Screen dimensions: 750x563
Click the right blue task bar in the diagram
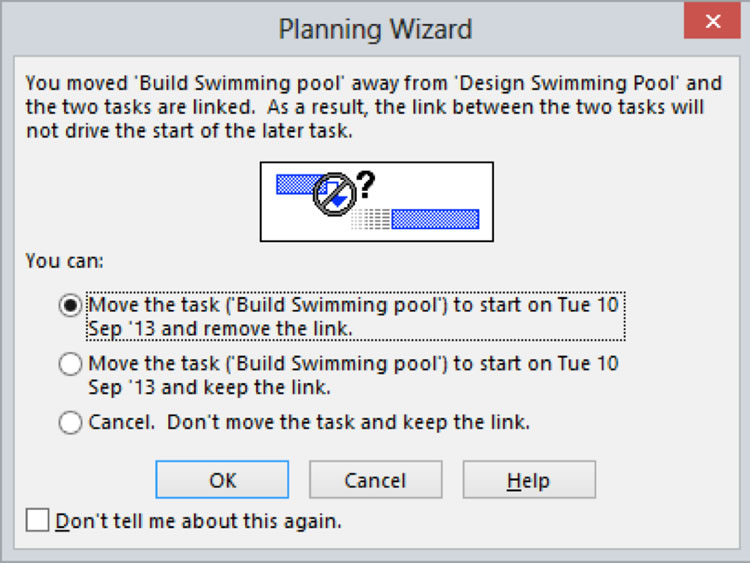(434, 219)
